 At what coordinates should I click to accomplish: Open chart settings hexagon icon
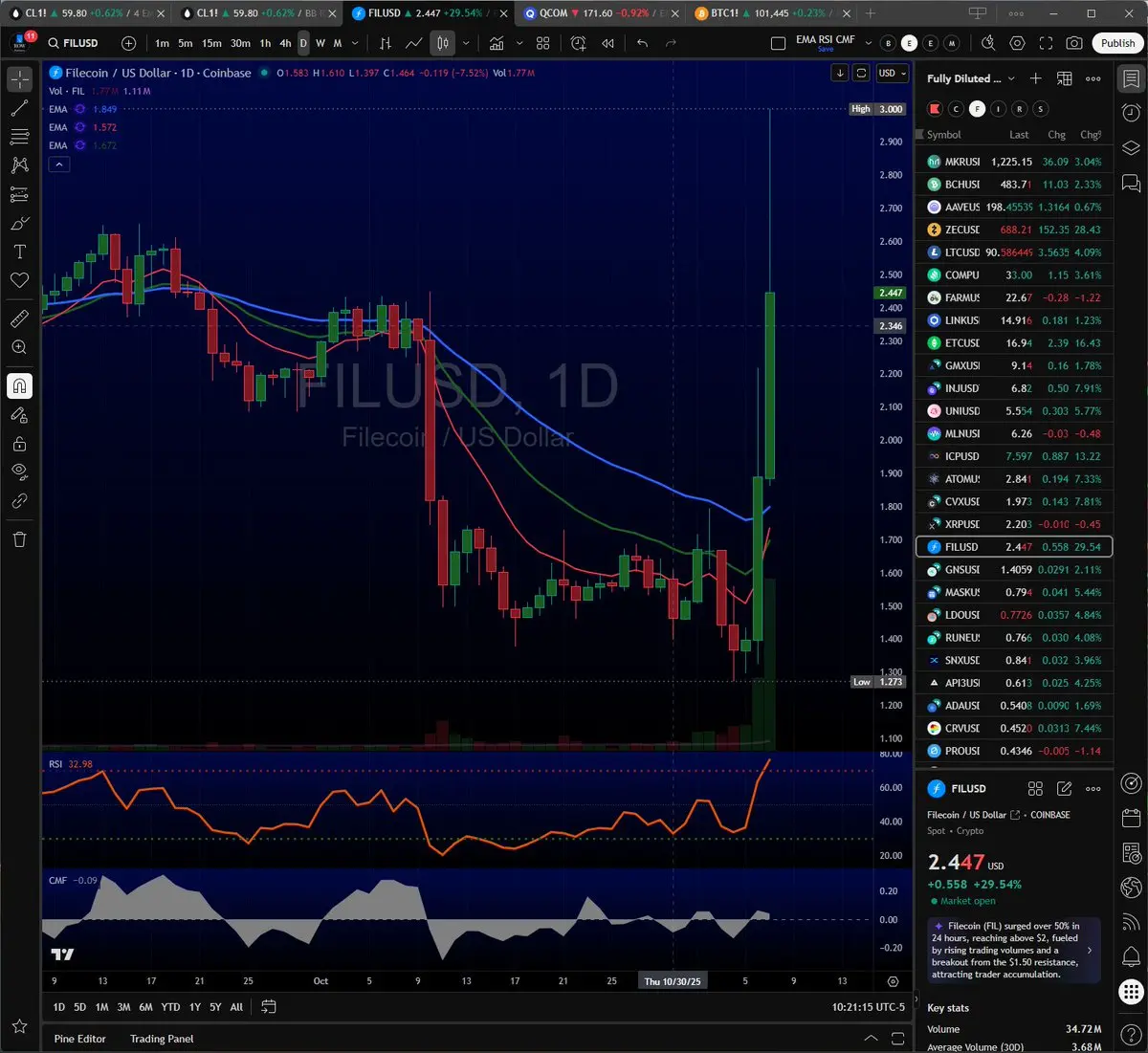pyautogui.click(x=1017, y=43)
